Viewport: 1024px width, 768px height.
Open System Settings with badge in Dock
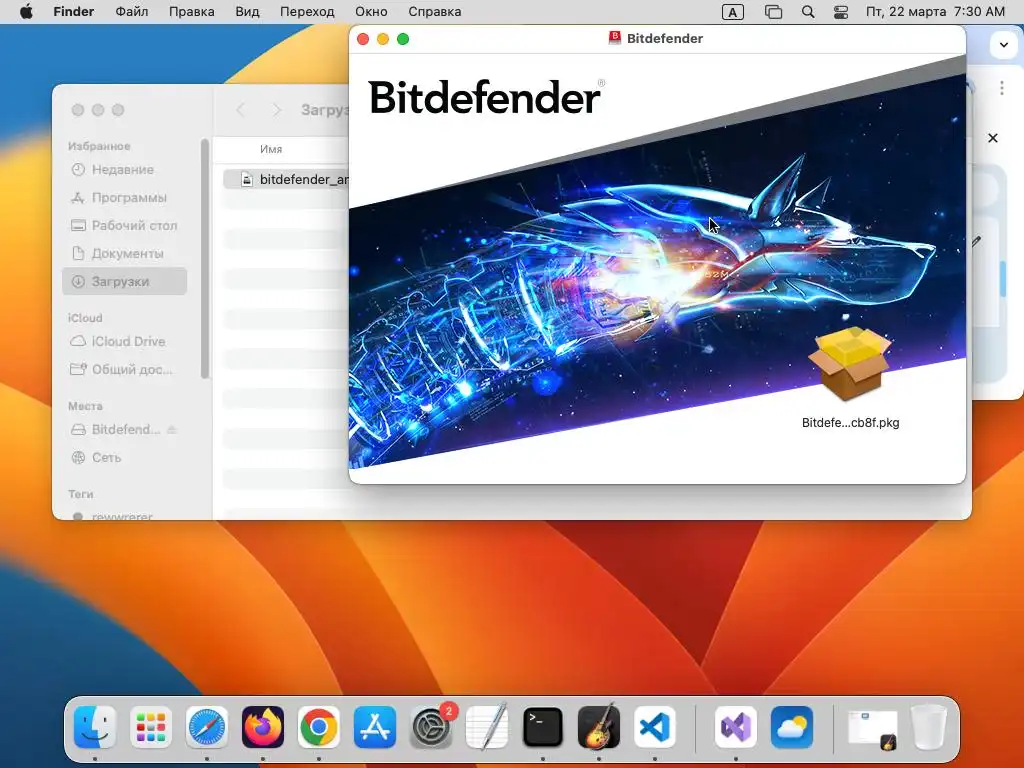coord(431,727)
